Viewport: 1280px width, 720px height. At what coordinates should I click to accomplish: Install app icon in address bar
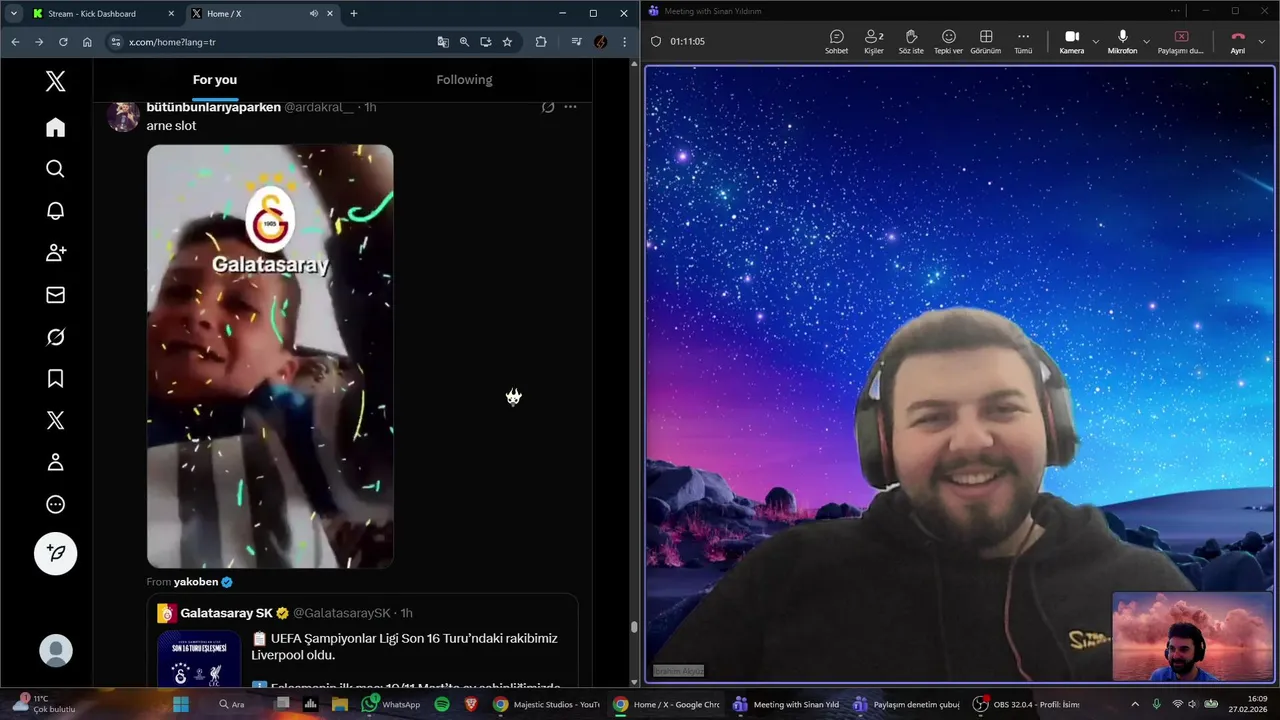point(486,42)
